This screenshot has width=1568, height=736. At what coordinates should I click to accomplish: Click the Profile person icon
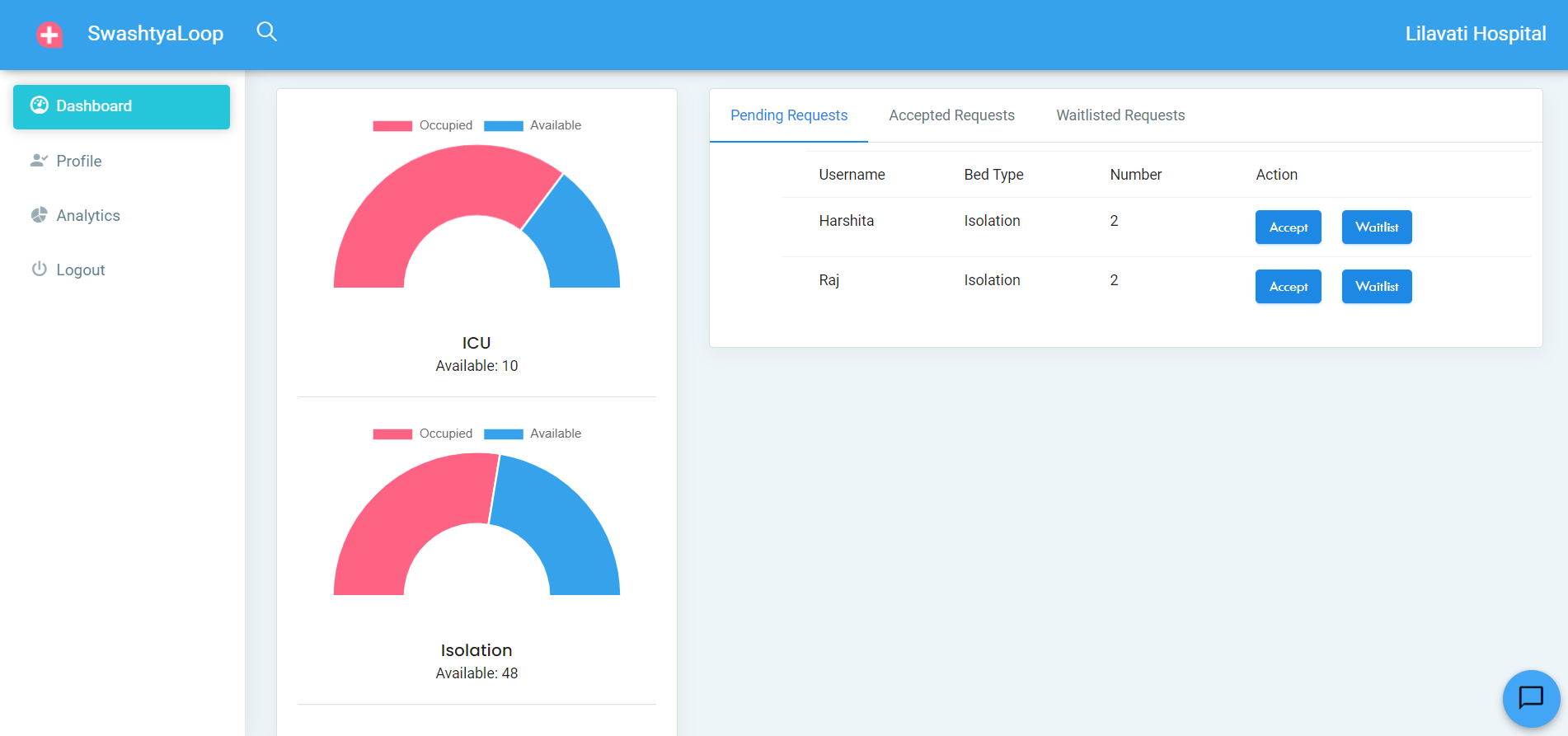39,160
